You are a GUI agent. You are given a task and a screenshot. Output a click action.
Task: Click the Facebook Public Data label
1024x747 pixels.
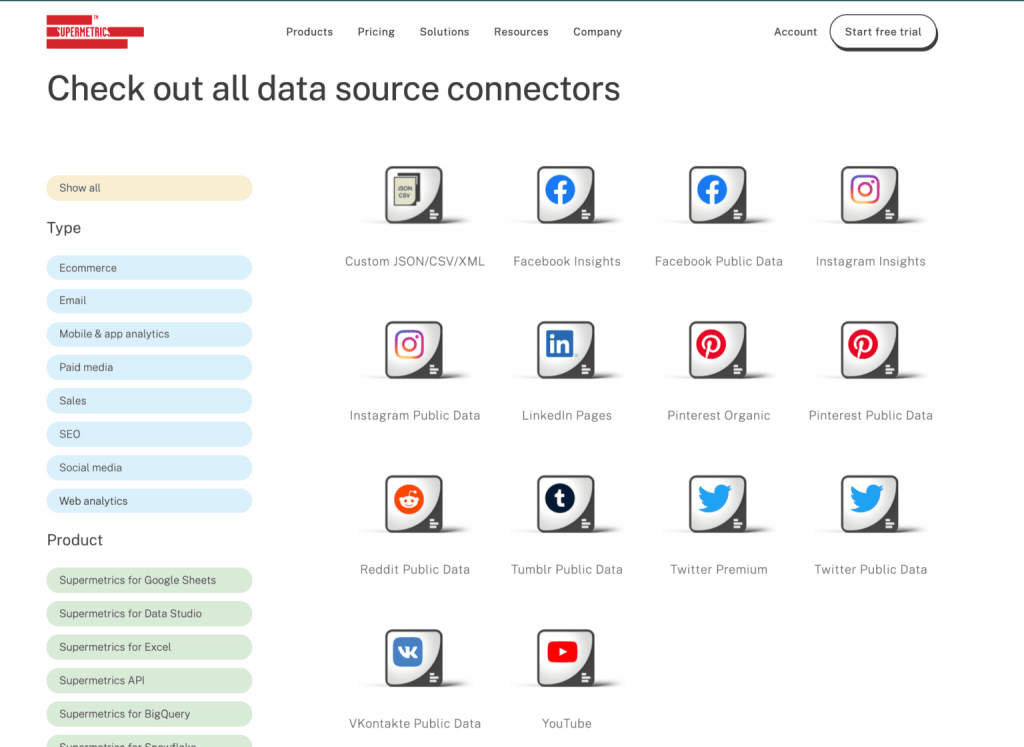point(718,261)
